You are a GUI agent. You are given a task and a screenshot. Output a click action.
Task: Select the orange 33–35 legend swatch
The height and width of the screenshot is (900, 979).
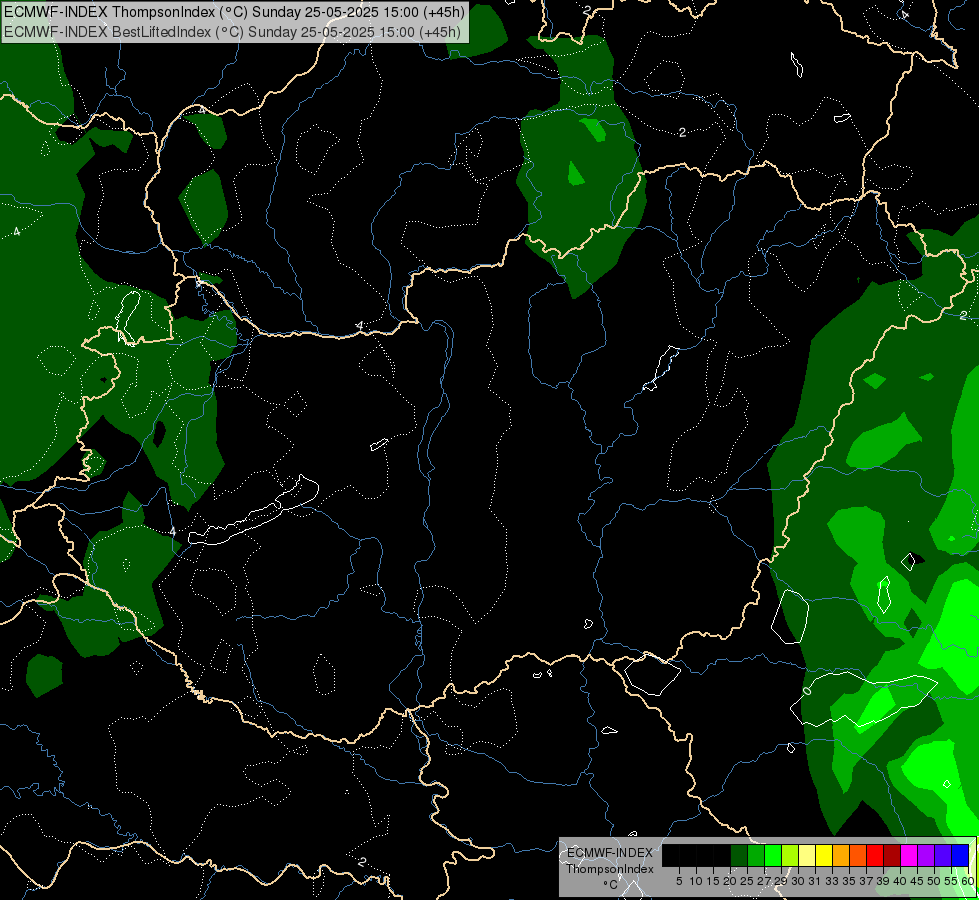point(841,855)
